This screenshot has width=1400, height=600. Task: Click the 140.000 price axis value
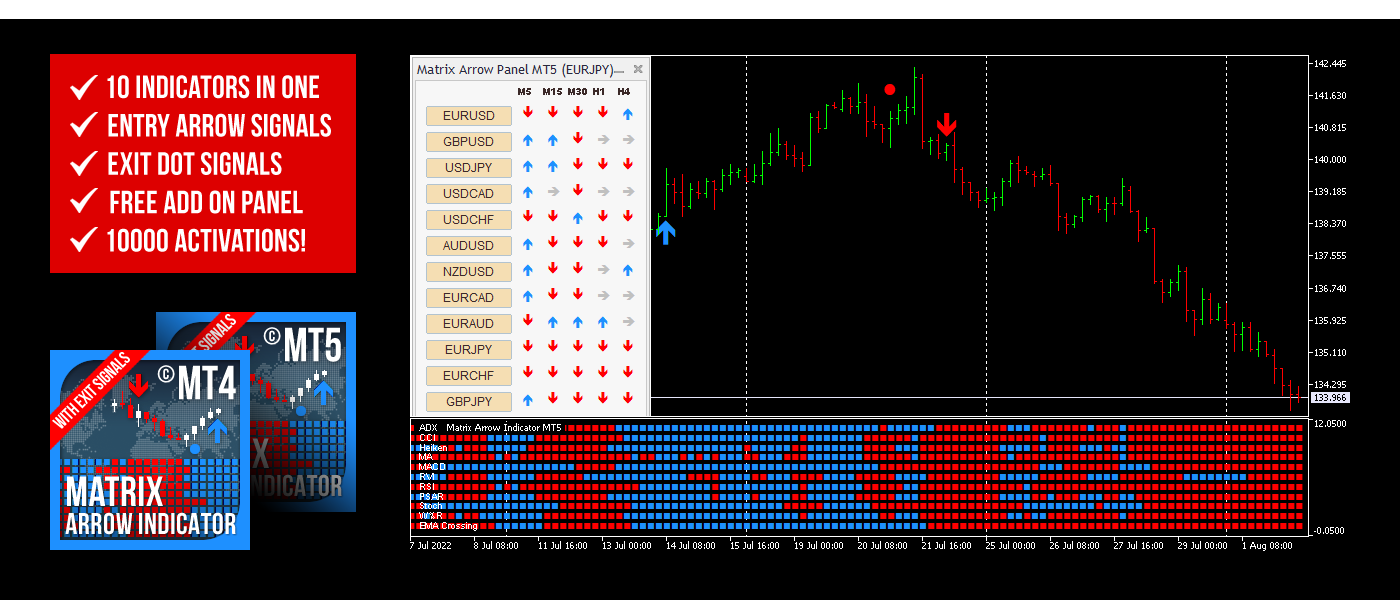pos(1329,160)
